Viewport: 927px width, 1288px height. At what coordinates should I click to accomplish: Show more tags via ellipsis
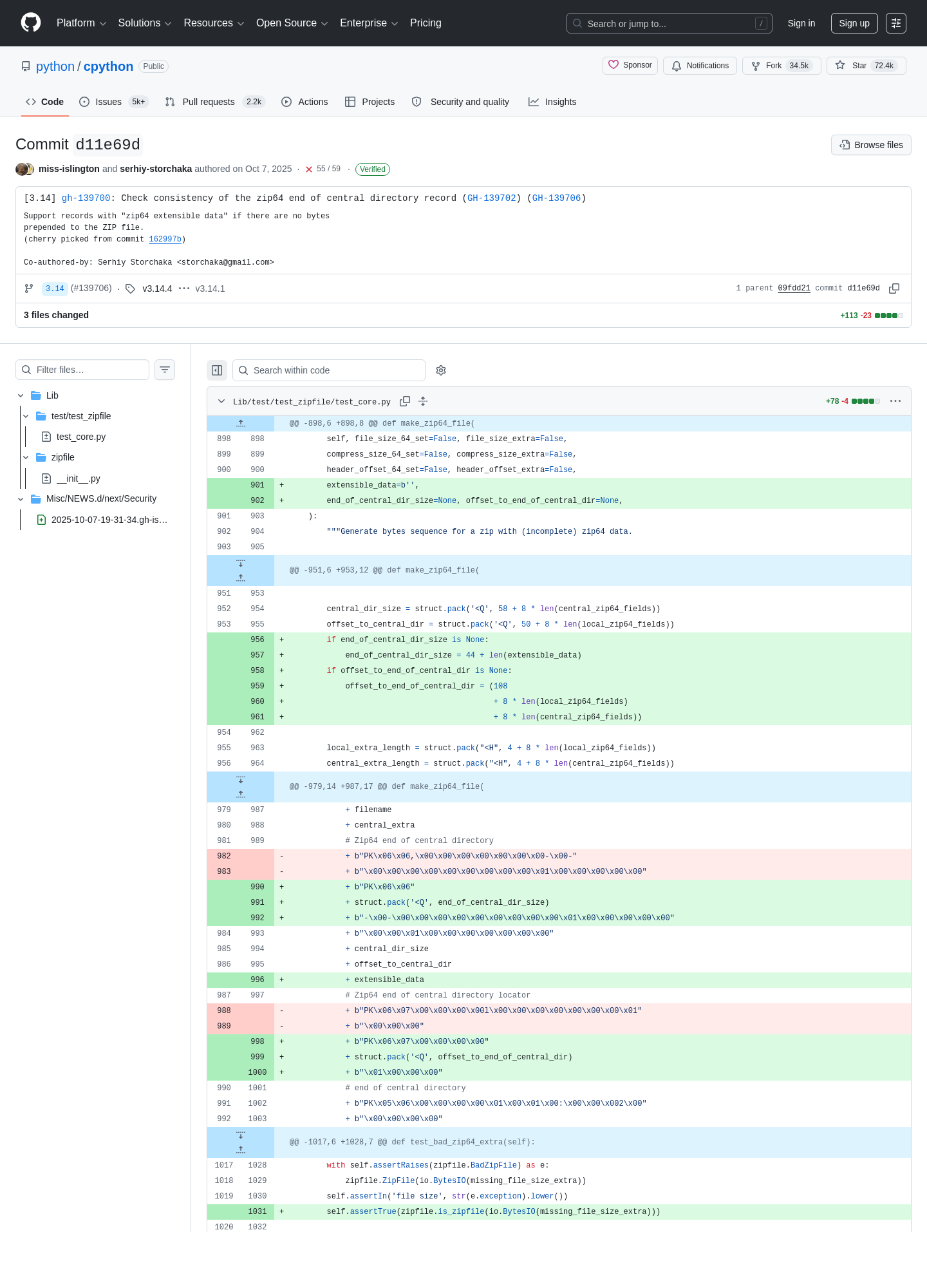click(x=184, y=289)
